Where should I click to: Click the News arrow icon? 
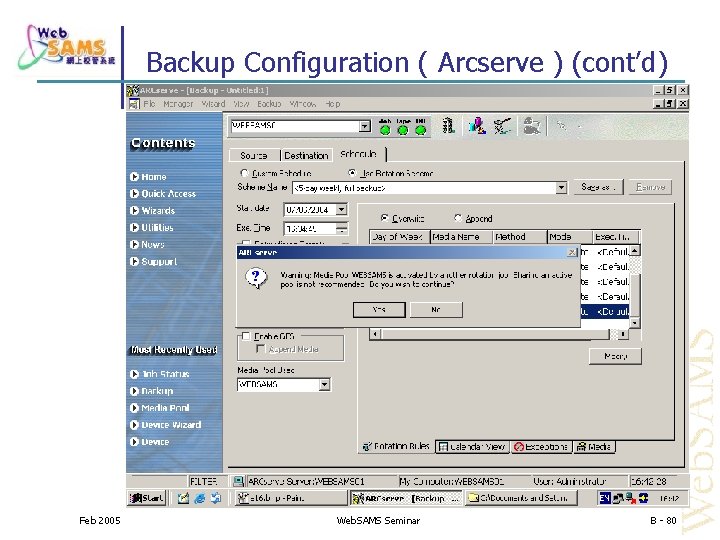pyautogui.click(x=135, y=245)
